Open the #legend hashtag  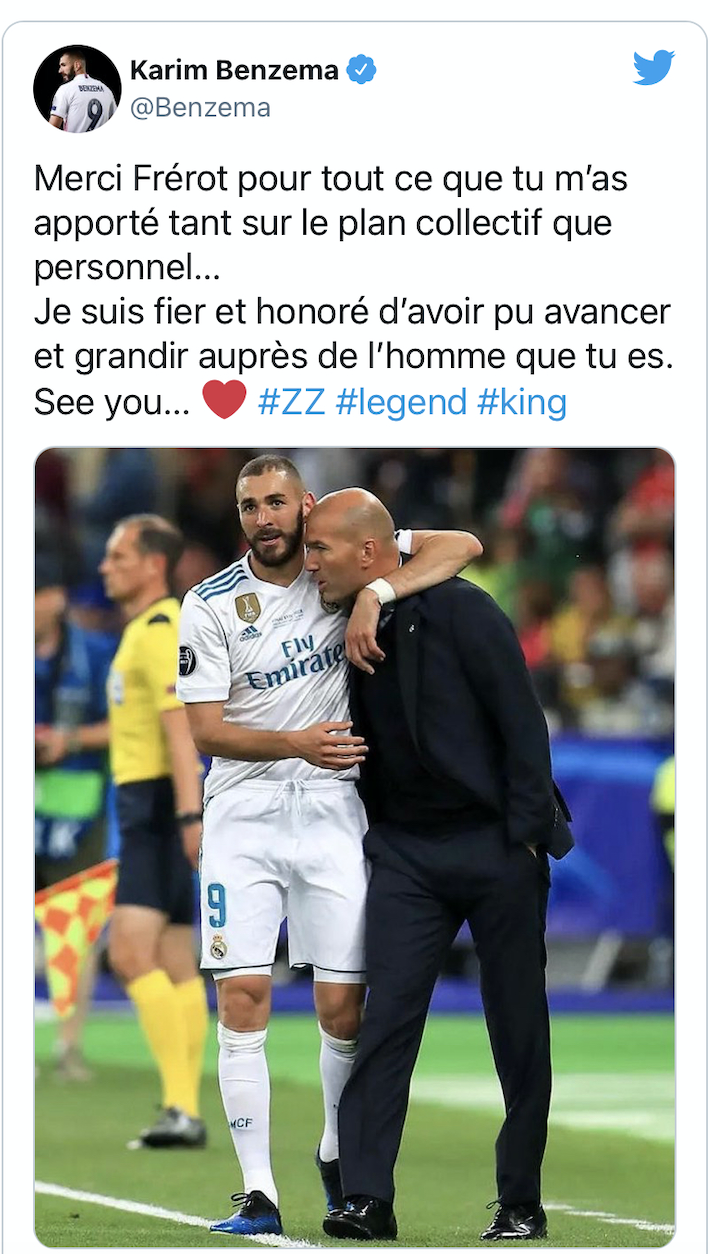(401, 401)
